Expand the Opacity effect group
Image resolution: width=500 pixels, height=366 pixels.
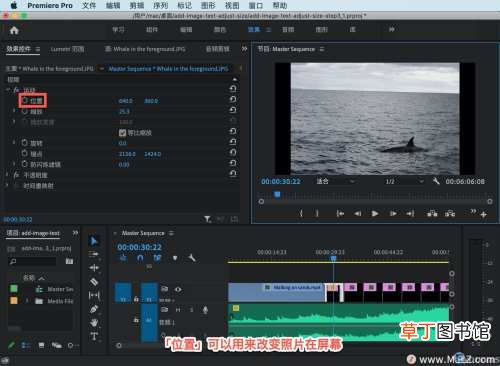7,175
